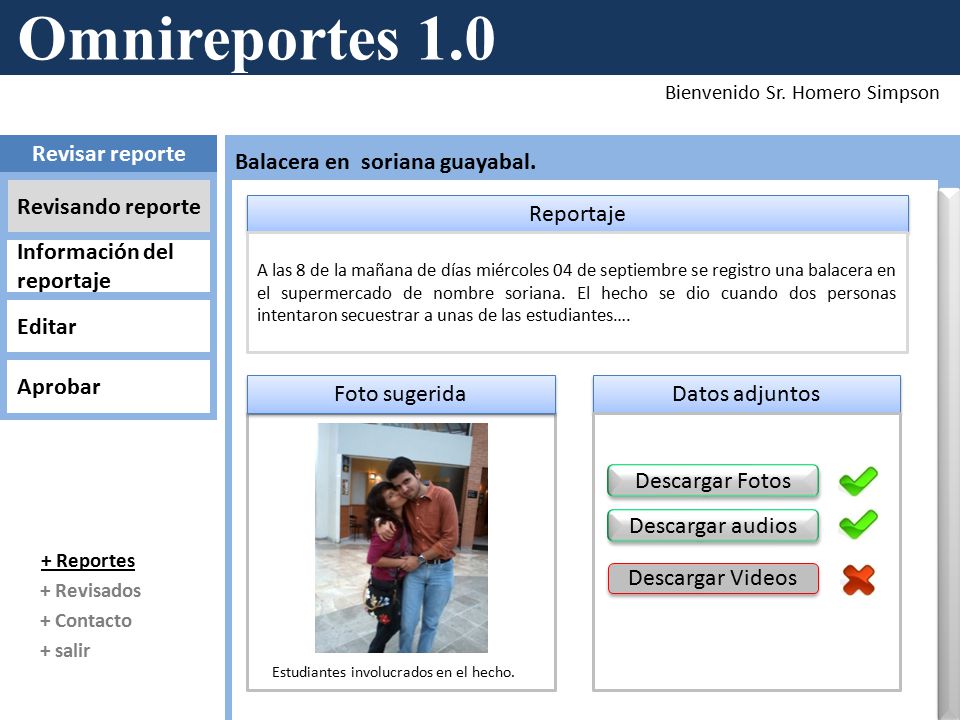Click the report text paragraph
The height and width of the screenshot is (720, 960).
(x=576, y=293)
